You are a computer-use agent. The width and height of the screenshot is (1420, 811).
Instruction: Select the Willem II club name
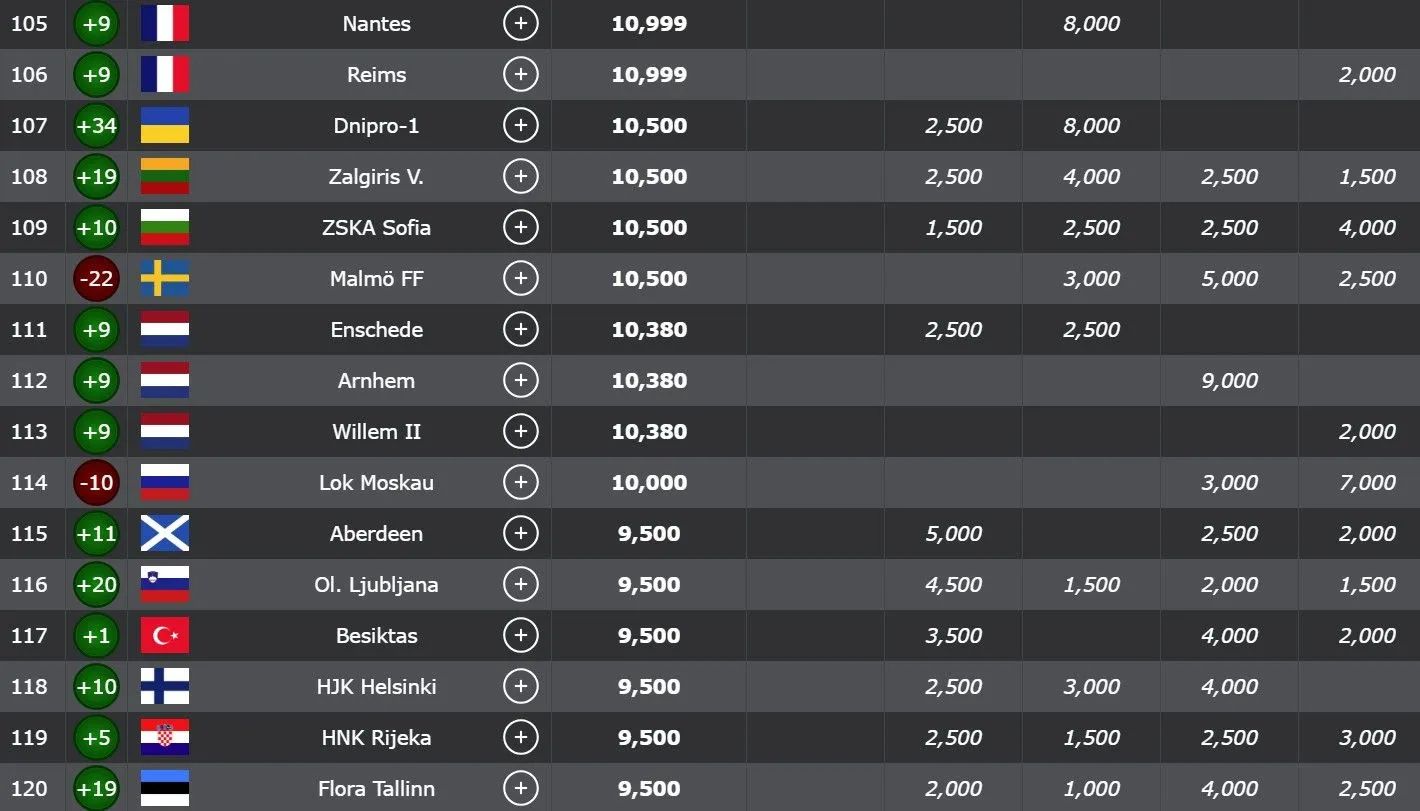pos(376,432)
